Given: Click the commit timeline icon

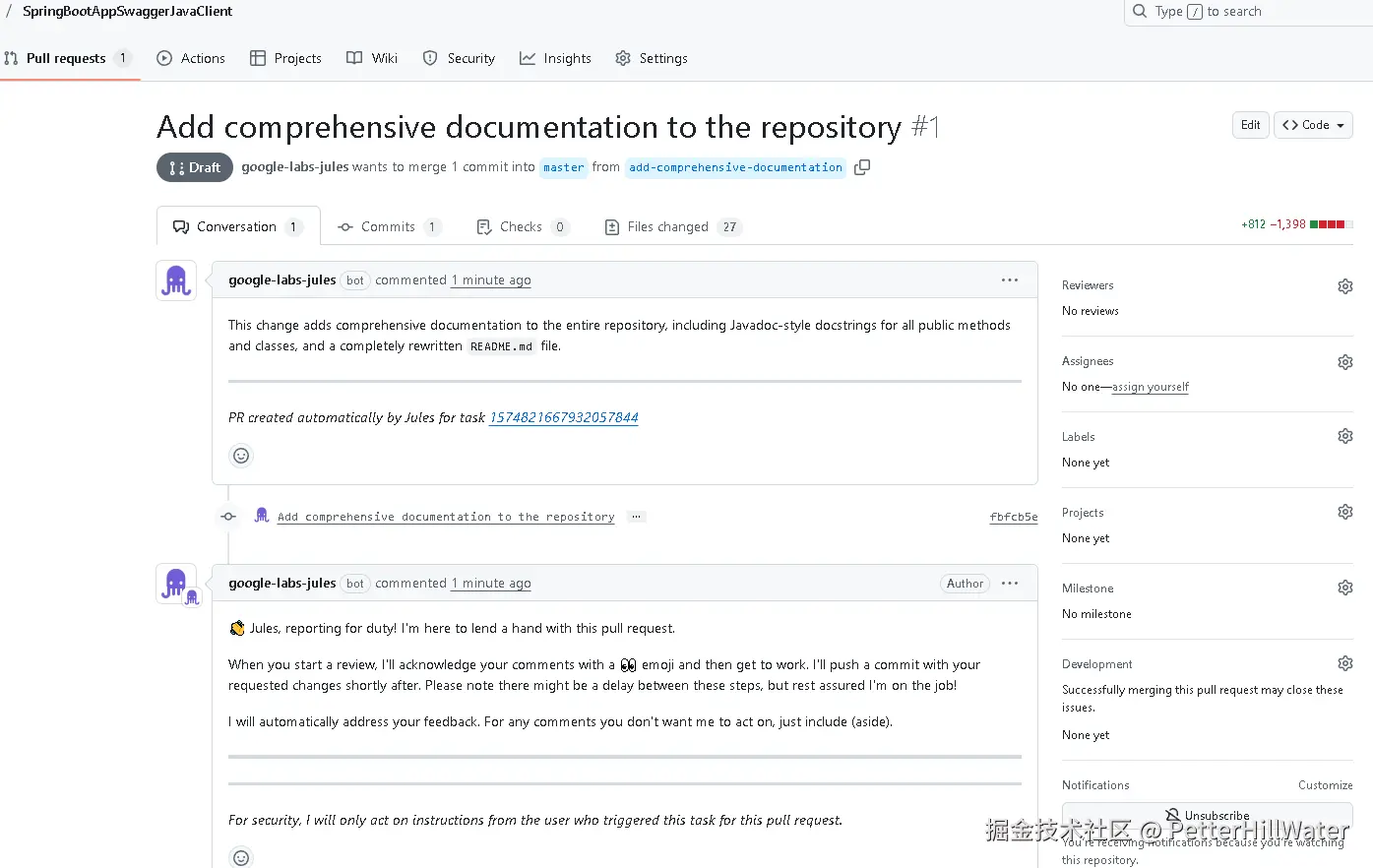Looking at the screenshot, I should [x=228, y=517].
